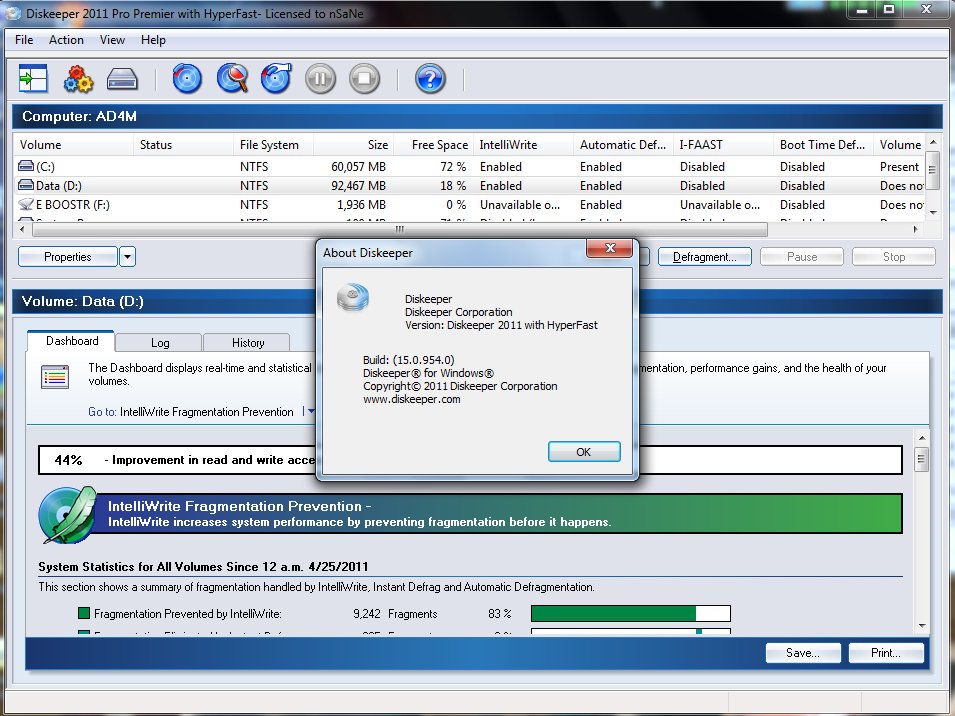The width and height of the screenshot is (955, 716).
Task: Sort by the IntelliWrite column header
Action: [523, 145]
